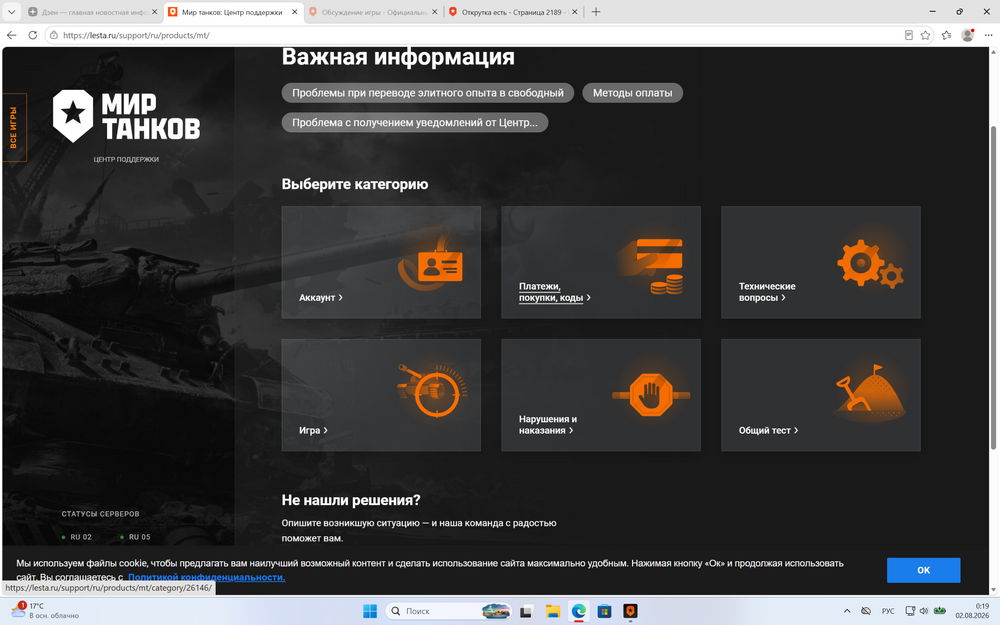Click the network icon in system tray
This screenshot has height=625, width=1000.
pos(910,611)
